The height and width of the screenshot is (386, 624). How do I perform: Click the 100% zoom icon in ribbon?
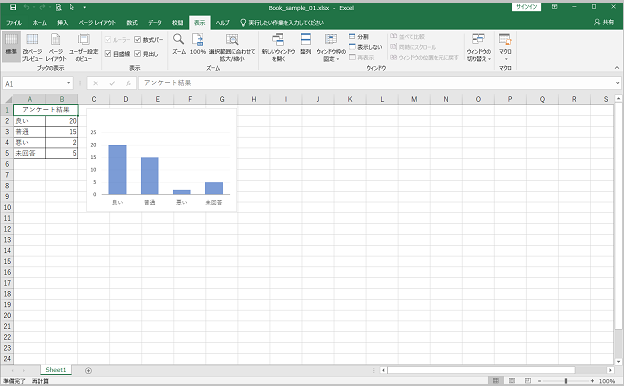(198, 44)
